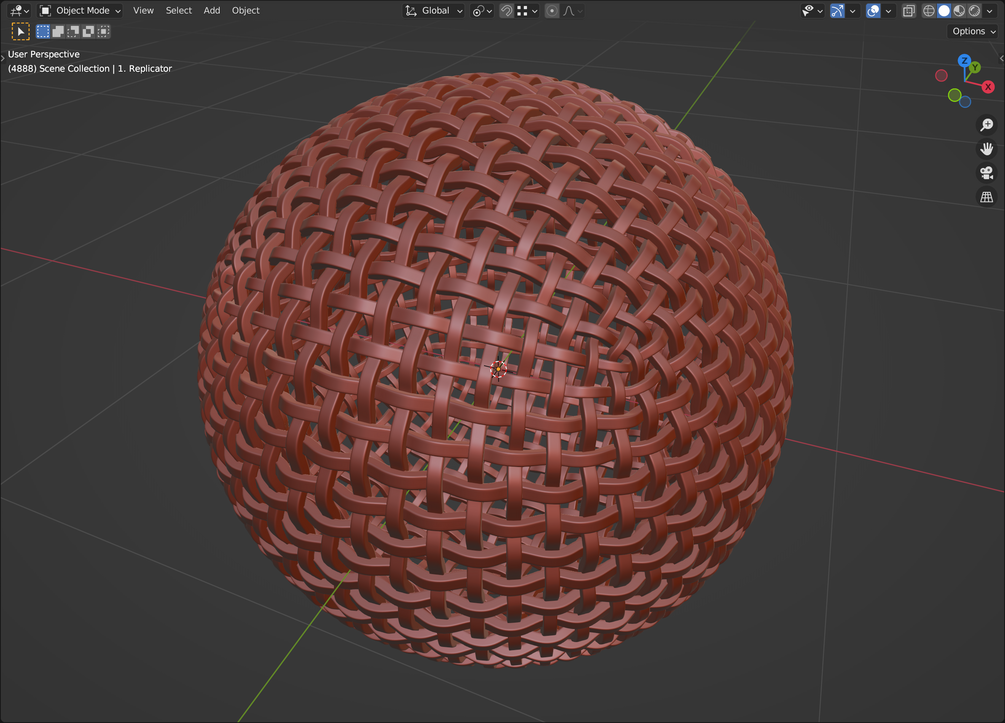Screen dimensions: 1005x723
Task: Click the 3D cursor at sphere center
Action: tap(498, 369)
